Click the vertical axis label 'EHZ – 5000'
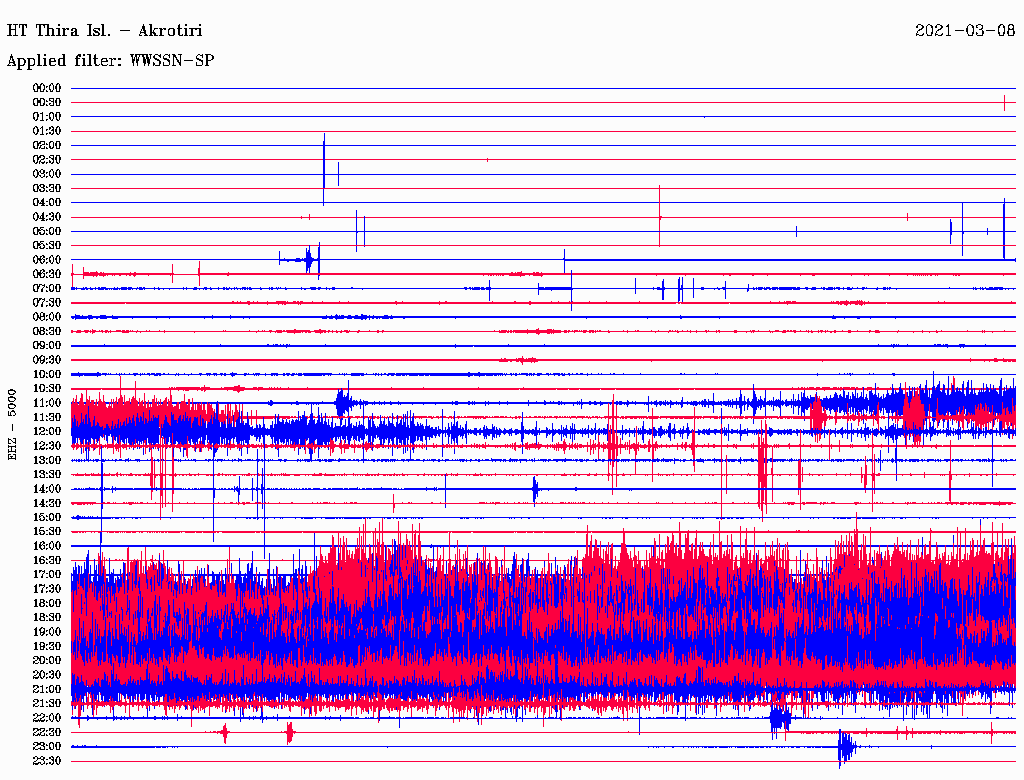The width and height of the screenshot is (1024, 780). pos(12,425)
